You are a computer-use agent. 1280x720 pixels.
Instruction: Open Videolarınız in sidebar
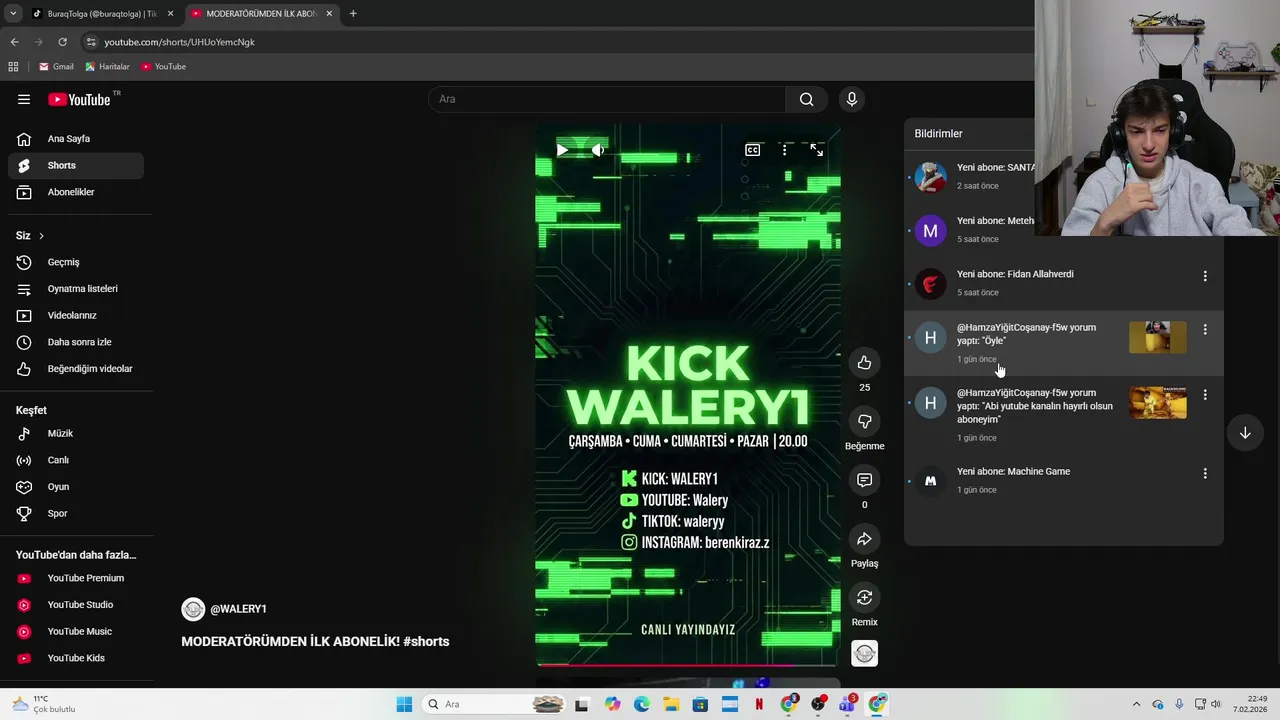click(76, 315)
